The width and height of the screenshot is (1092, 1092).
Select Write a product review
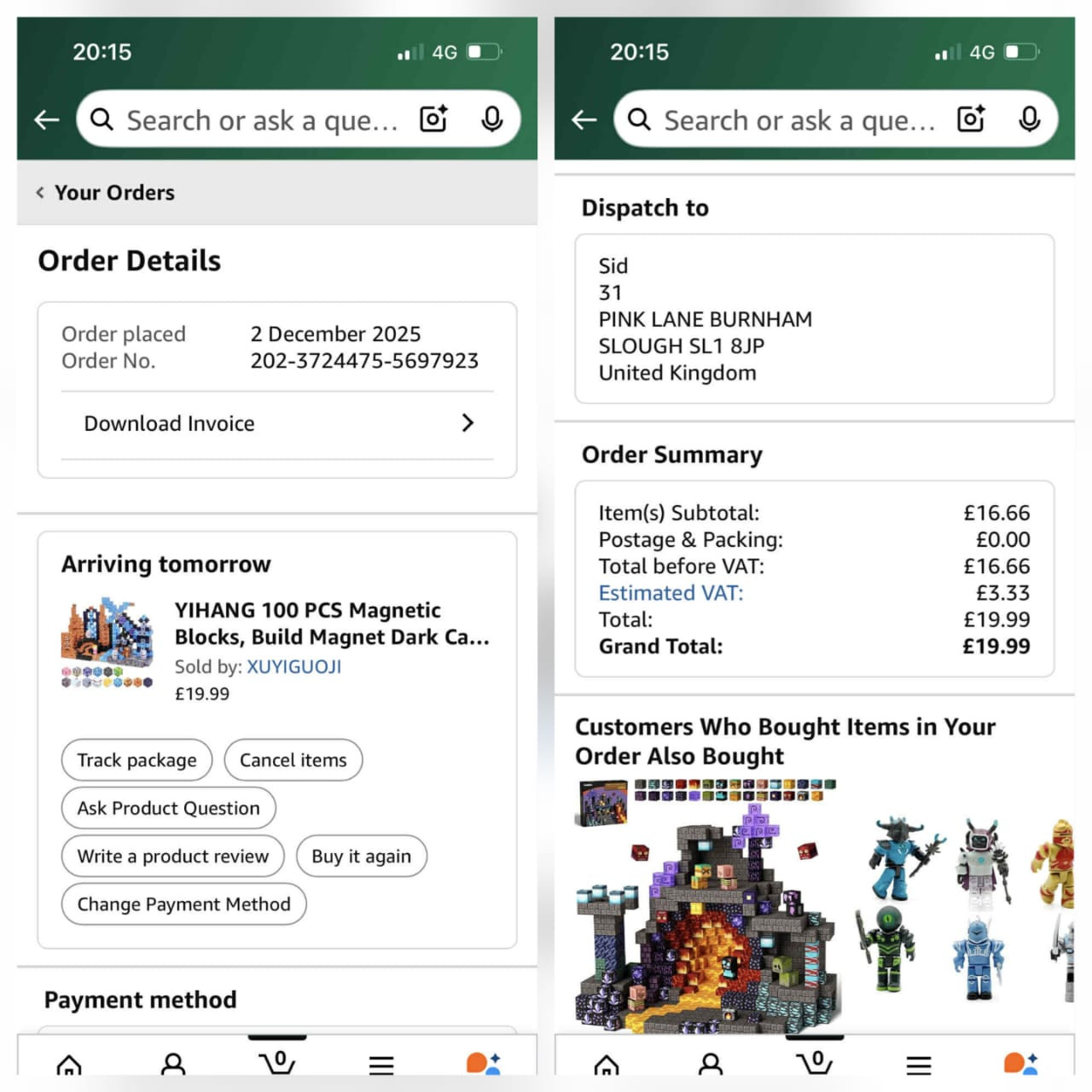(x=172, y=856)
